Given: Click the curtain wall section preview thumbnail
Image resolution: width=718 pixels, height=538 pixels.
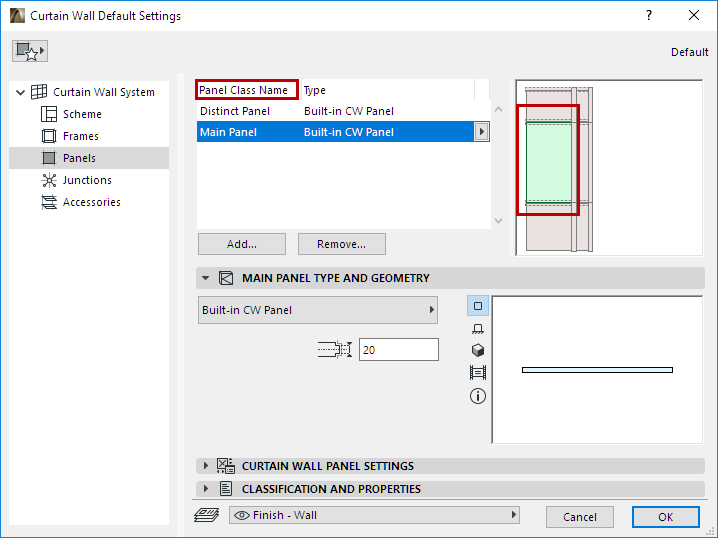Looking at the screenshot, I should click(x=609, y=168).
